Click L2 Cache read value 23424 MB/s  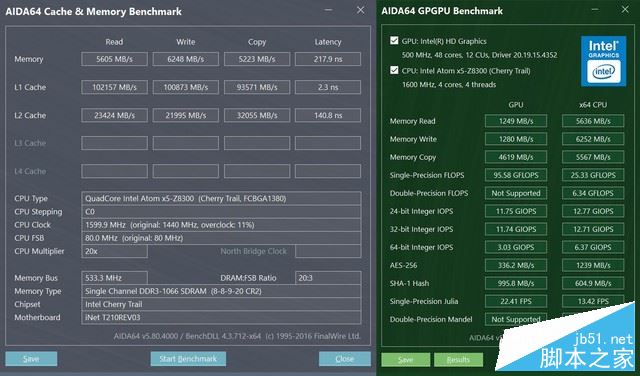114,115
